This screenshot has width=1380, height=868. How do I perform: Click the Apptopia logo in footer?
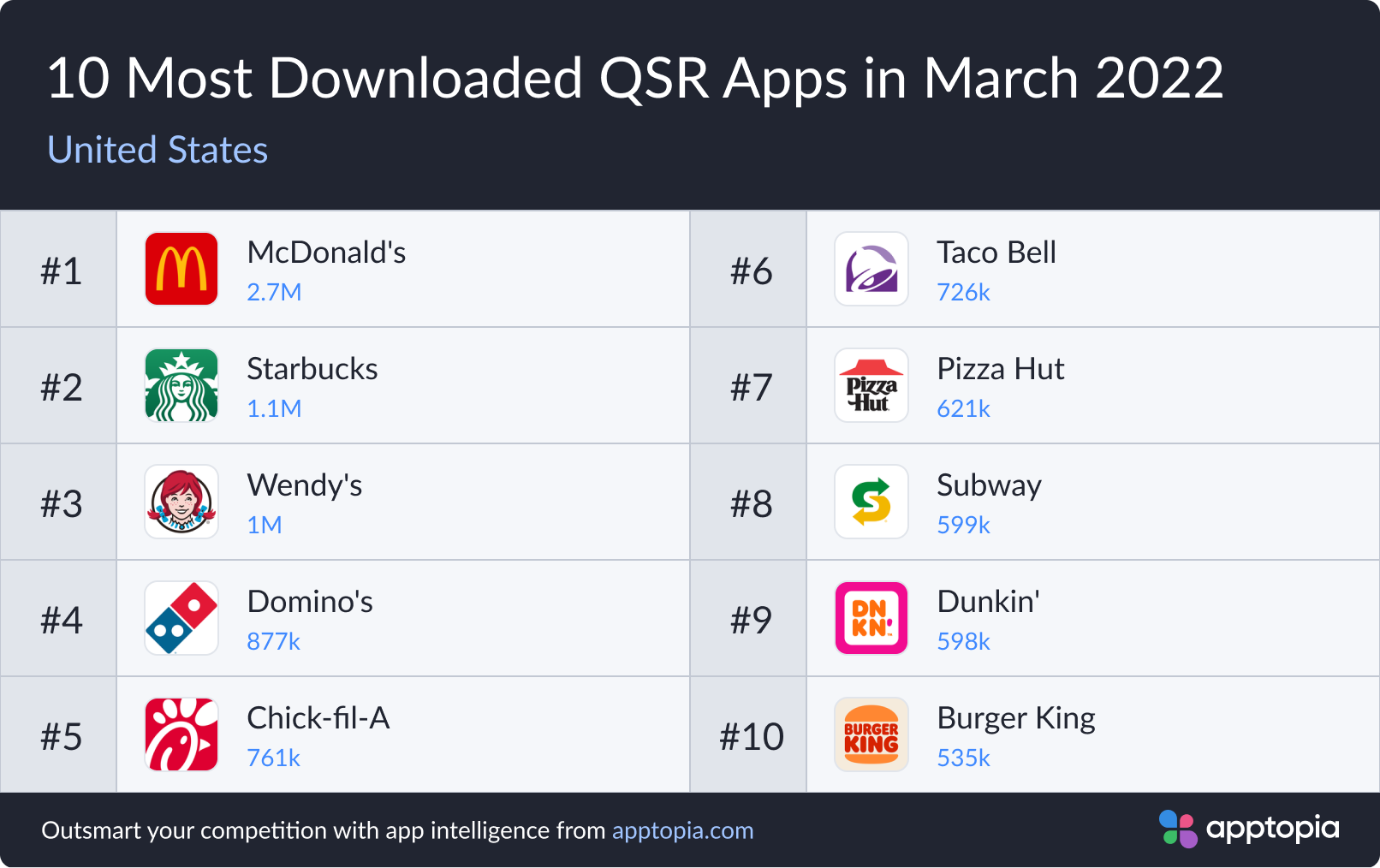coord(1249,829)
